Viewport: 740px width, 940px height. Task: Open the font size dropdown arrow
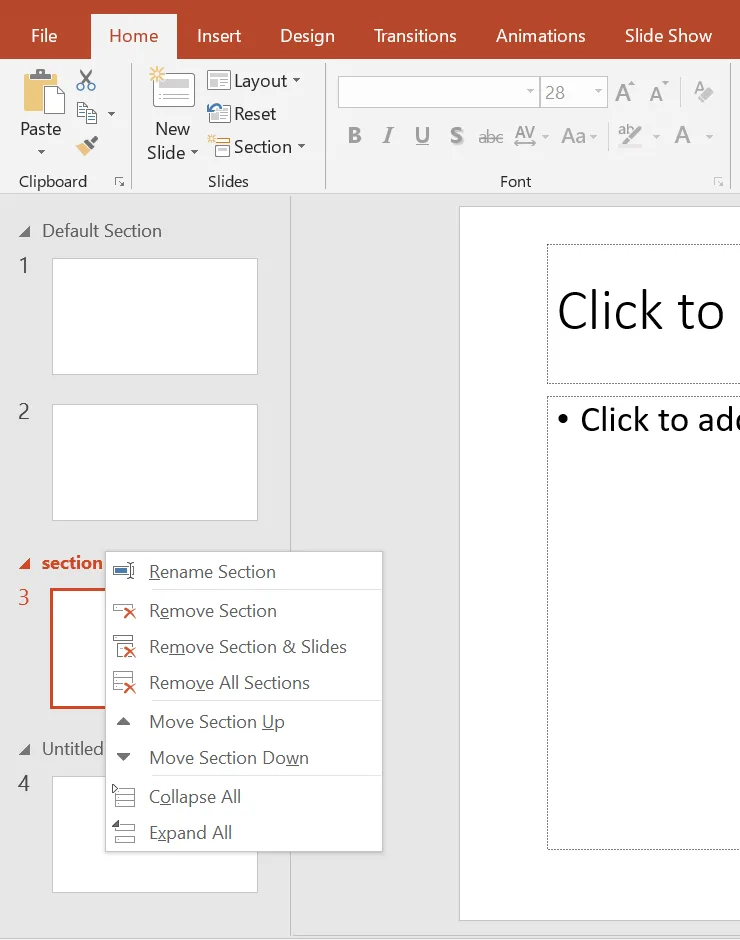598,92
